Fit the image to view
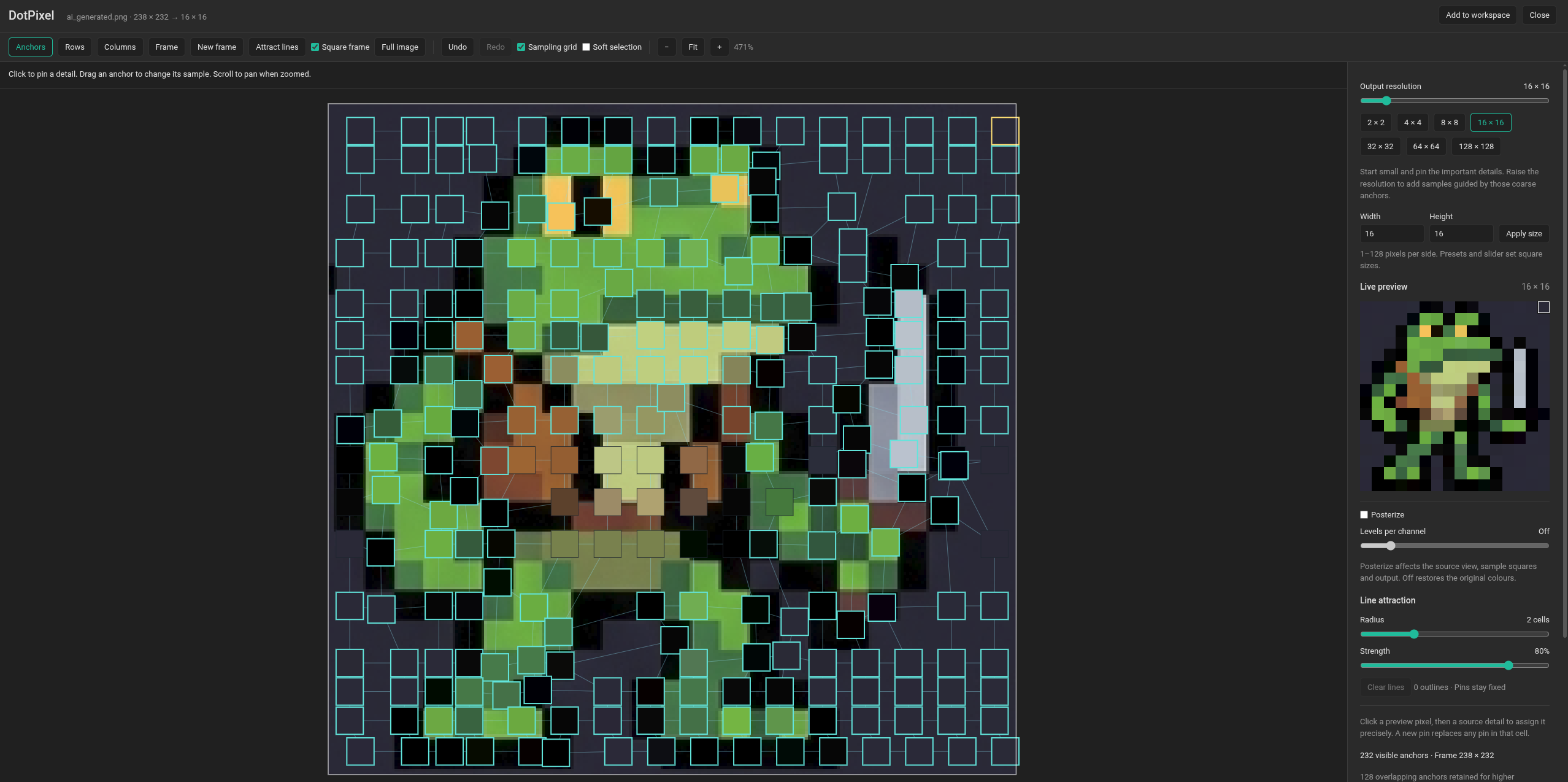The image size is (1568, 782). coord(693,47)
